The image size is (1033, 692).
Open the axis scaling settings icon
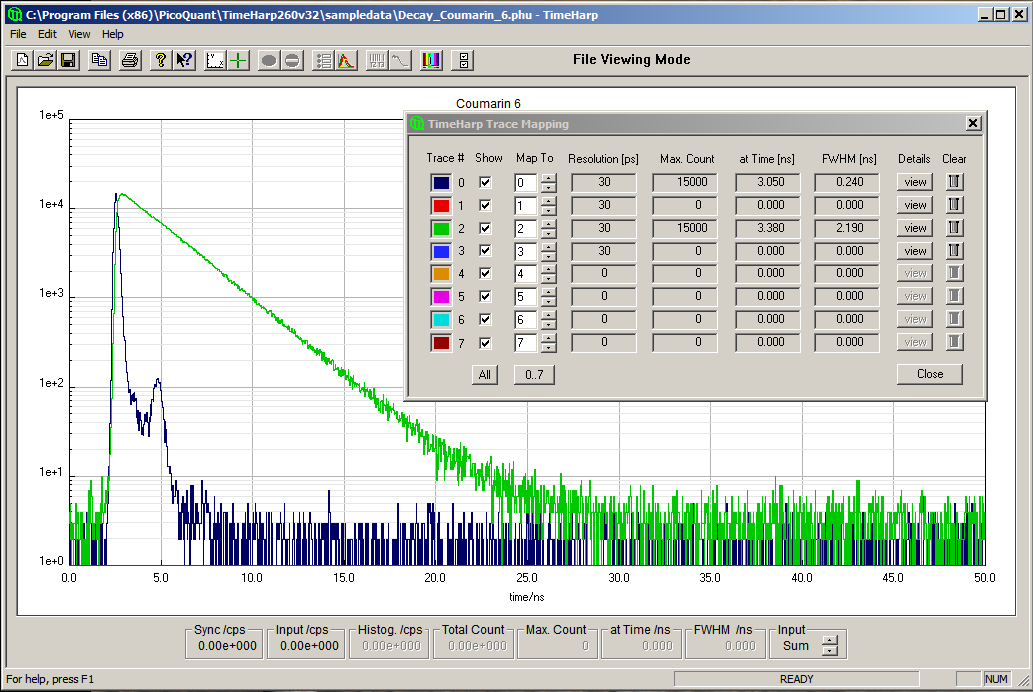[x=214, y=60]
